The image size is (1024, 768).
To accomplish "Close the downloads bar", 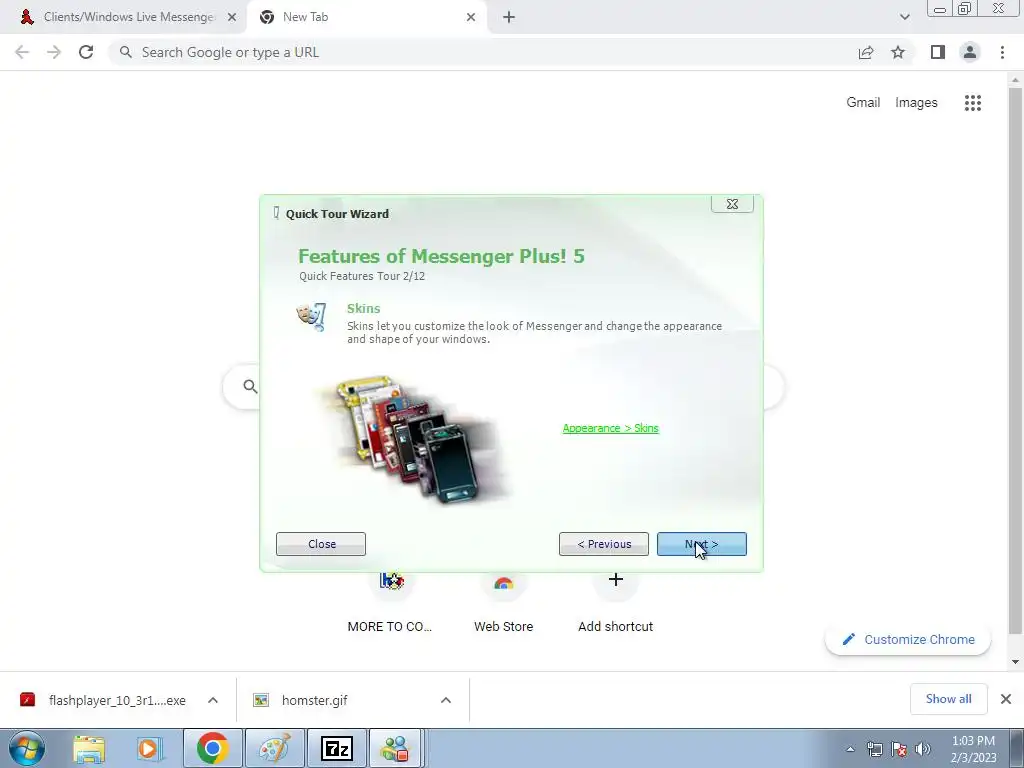I will point(1006,699).
